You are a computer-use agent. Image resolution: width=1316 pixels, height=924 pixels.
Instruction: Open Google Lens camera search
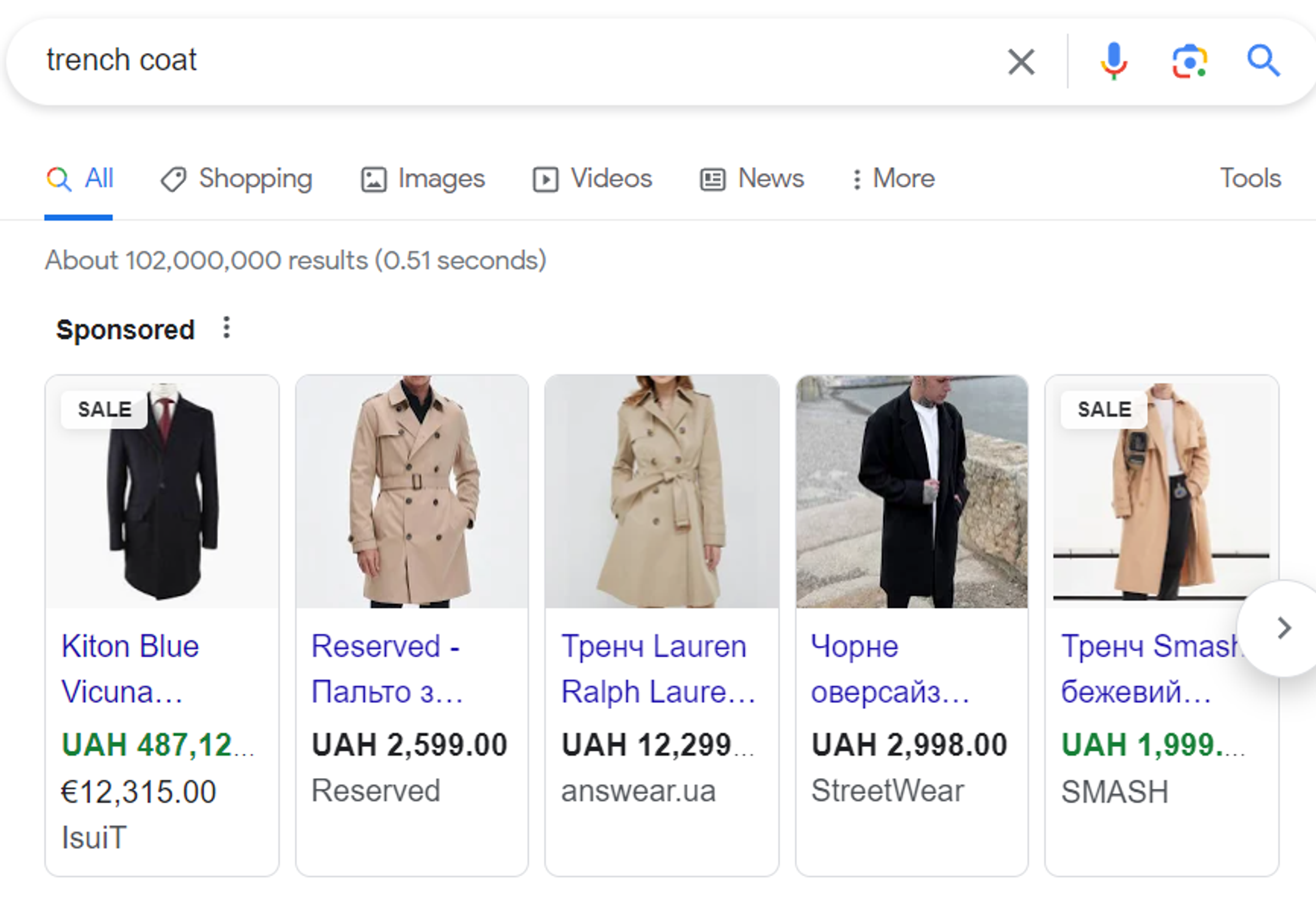1190,61
